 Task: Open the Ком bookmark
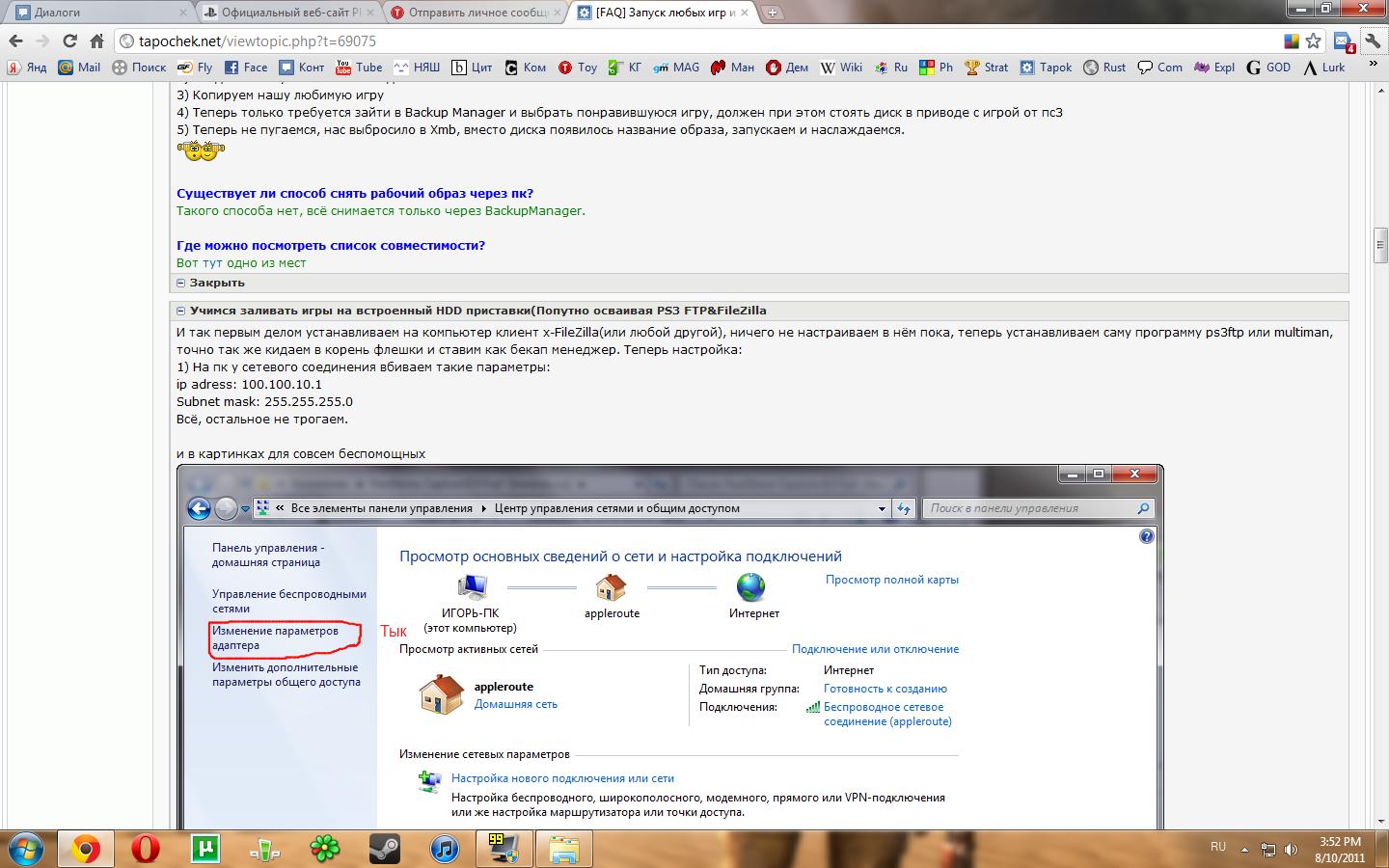coord(526,68)
